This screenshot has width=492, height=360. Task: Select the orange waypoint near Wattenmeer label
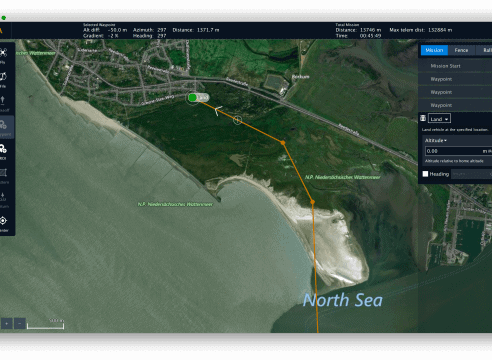click(283, 143)
